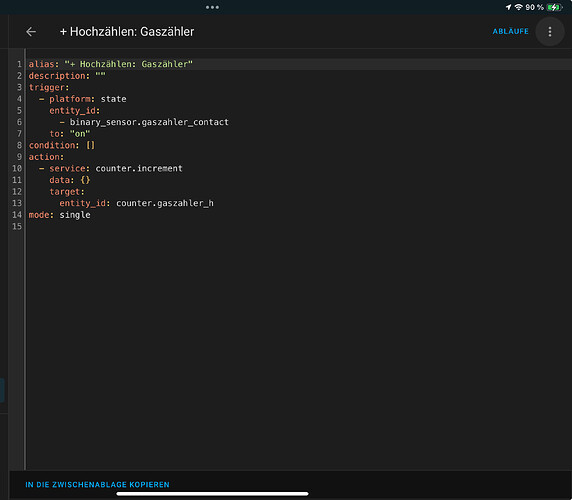The image size is (572, 500).
Task: Open the ABLÄUFE traces link
Action: [510, 31]
